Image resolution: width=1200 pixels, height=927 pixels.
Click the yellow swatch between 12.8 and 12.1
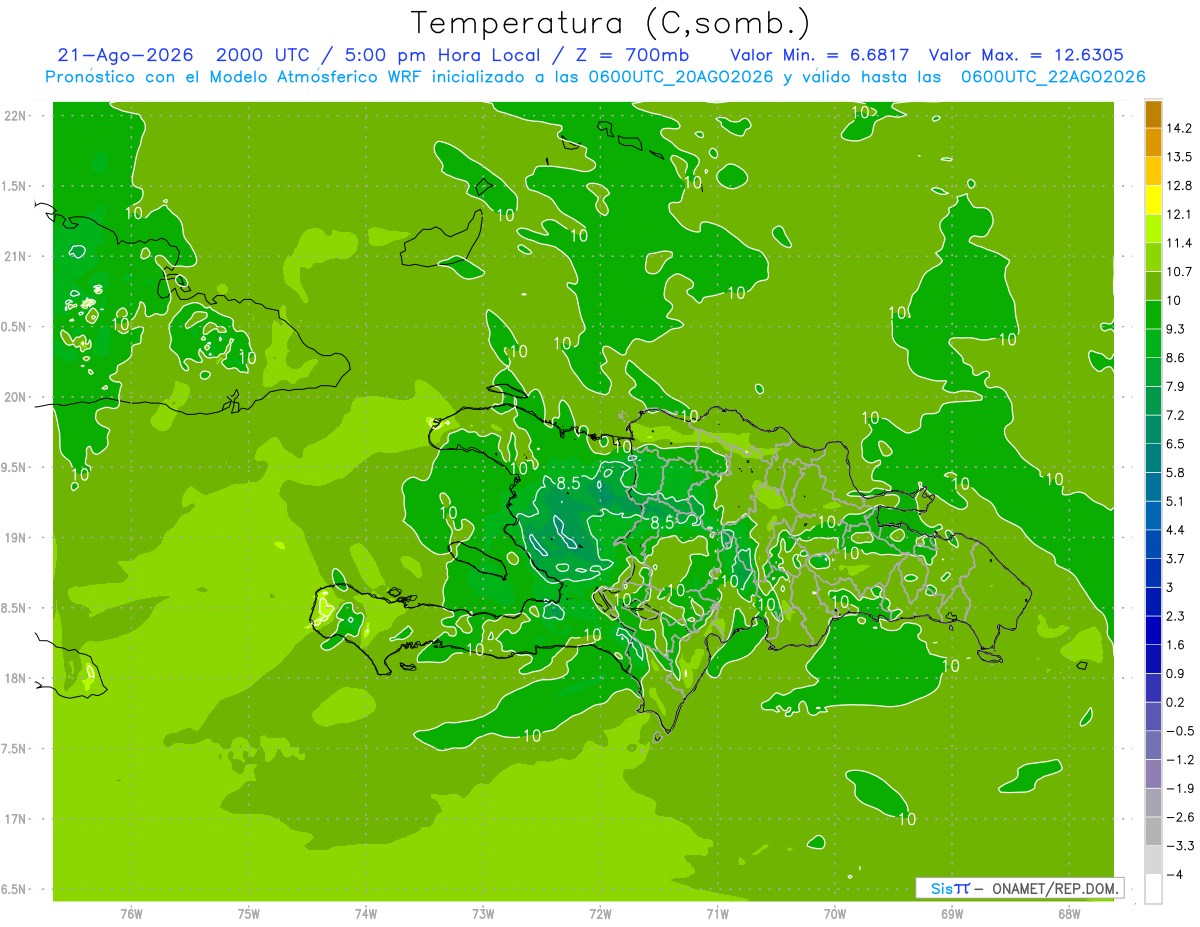(1153, 200)
